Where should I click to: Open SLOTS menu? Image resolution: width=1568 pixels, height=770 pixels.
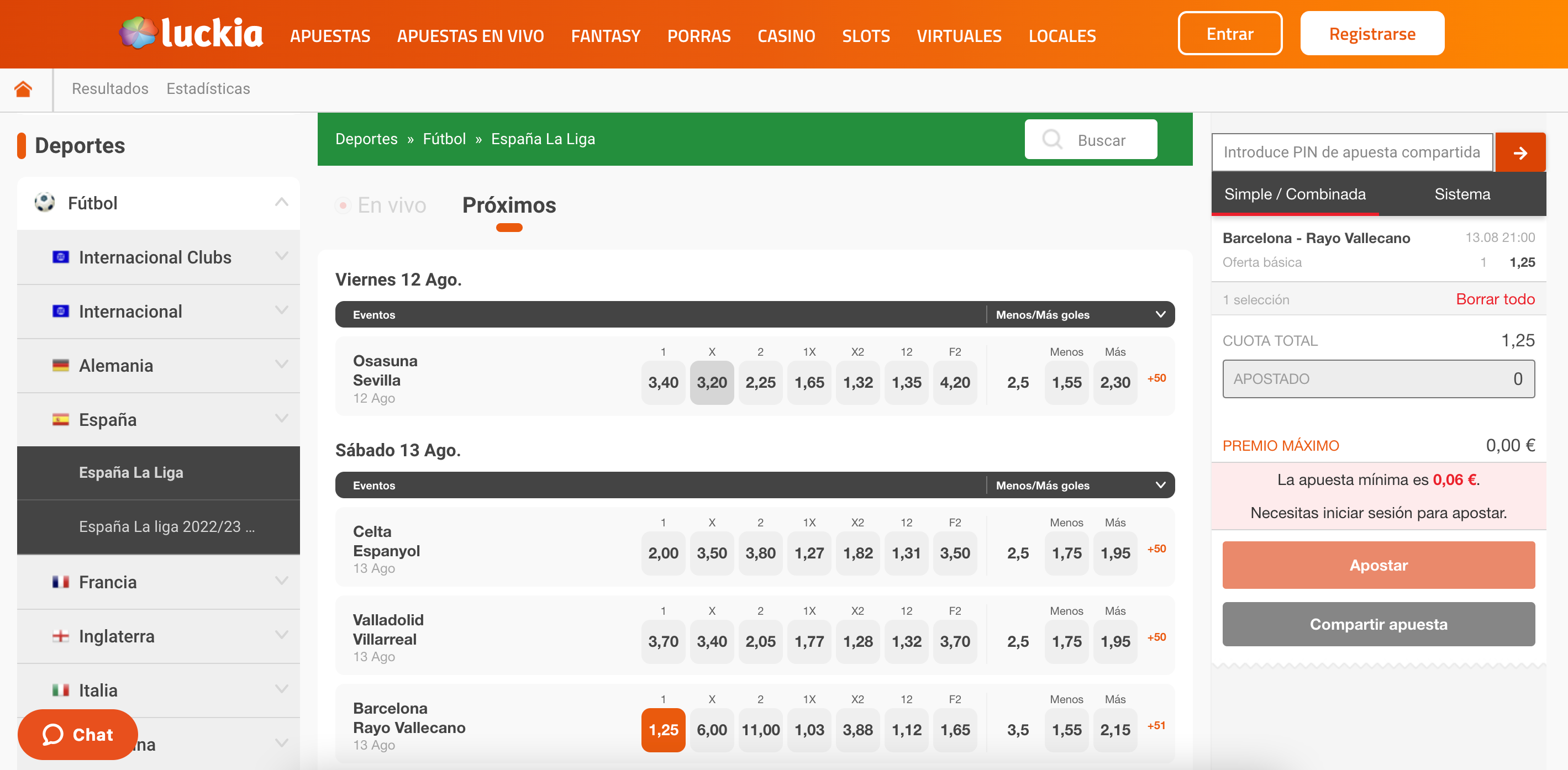point(866,36)
